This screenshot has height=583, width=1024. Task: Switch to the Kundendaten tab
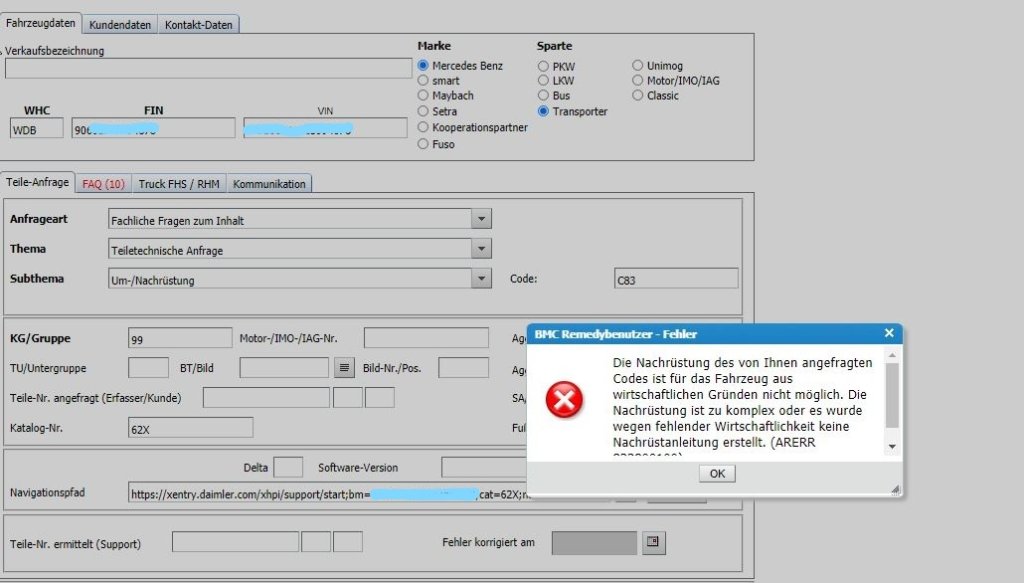119,24
